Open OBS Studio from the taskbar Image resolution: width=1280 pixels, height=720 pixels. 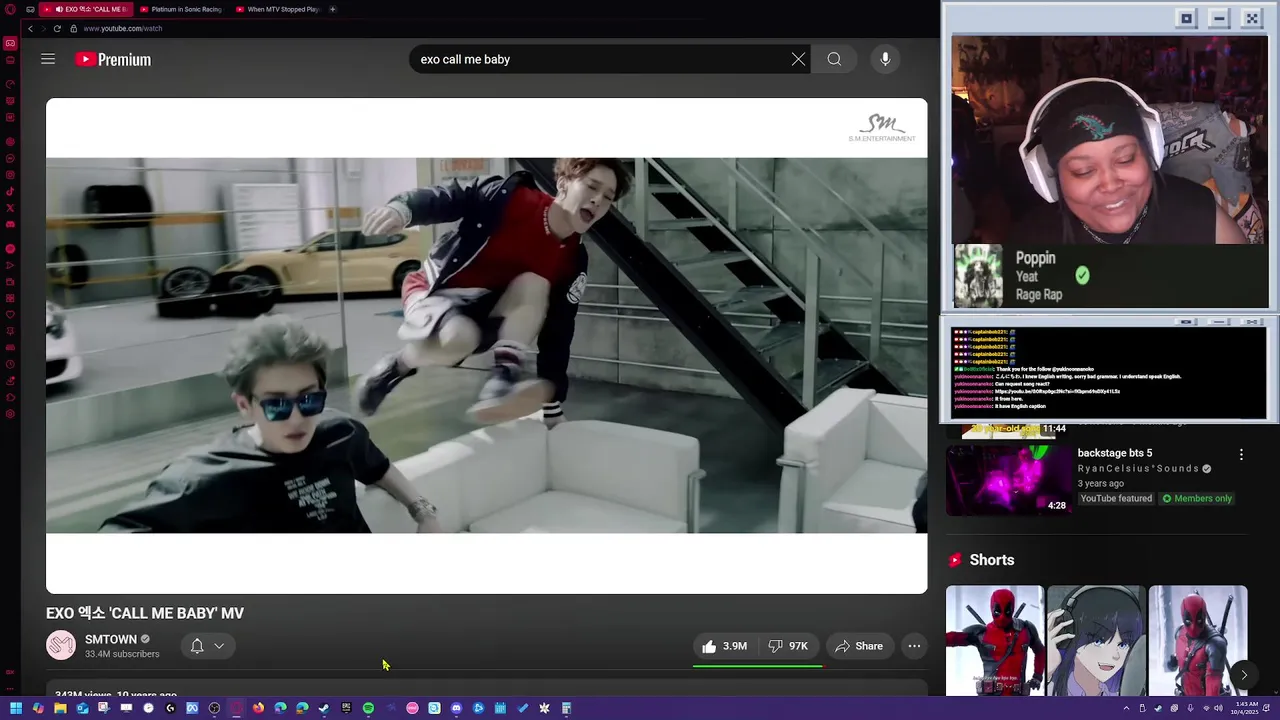[214, 708]
